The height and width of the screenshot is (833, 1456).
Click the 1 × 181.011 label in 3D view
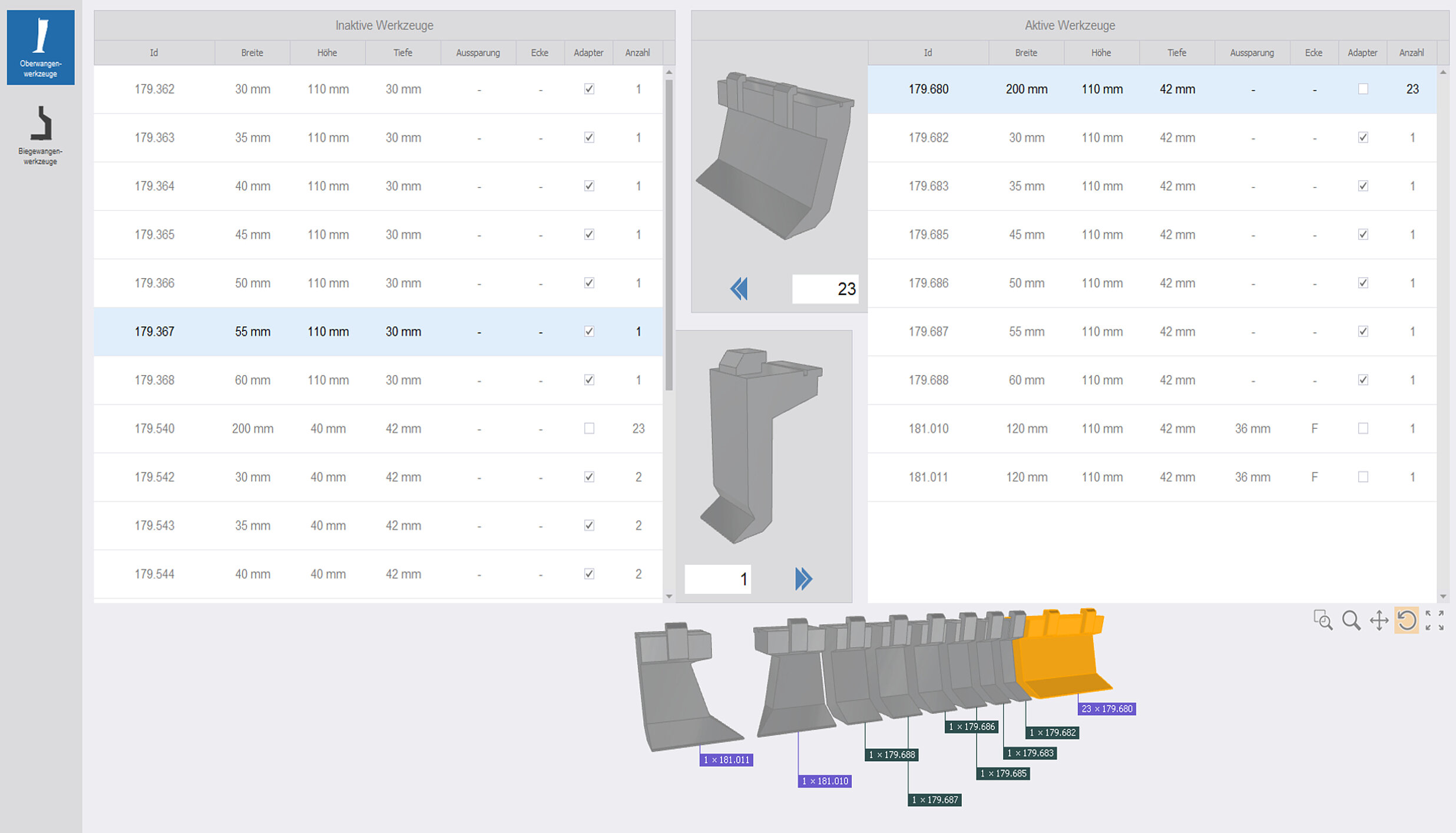(726, 760)
